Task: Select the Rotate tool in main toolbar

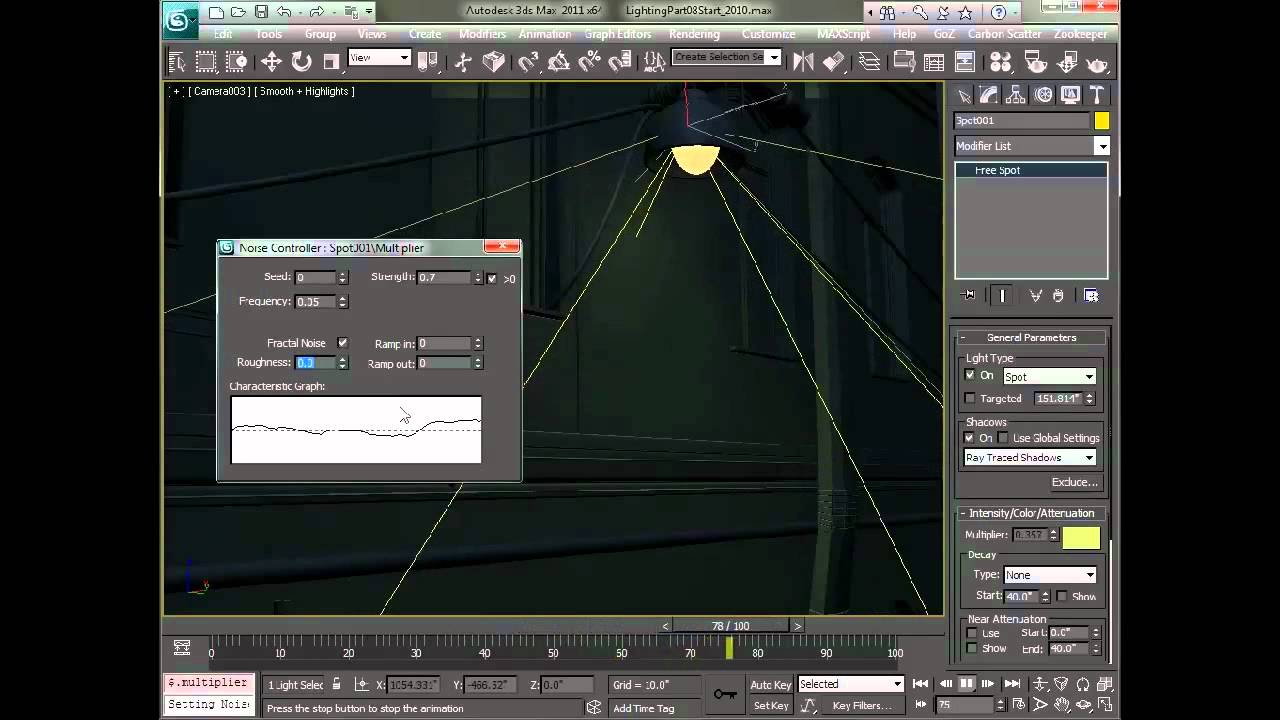Action: 301,62
